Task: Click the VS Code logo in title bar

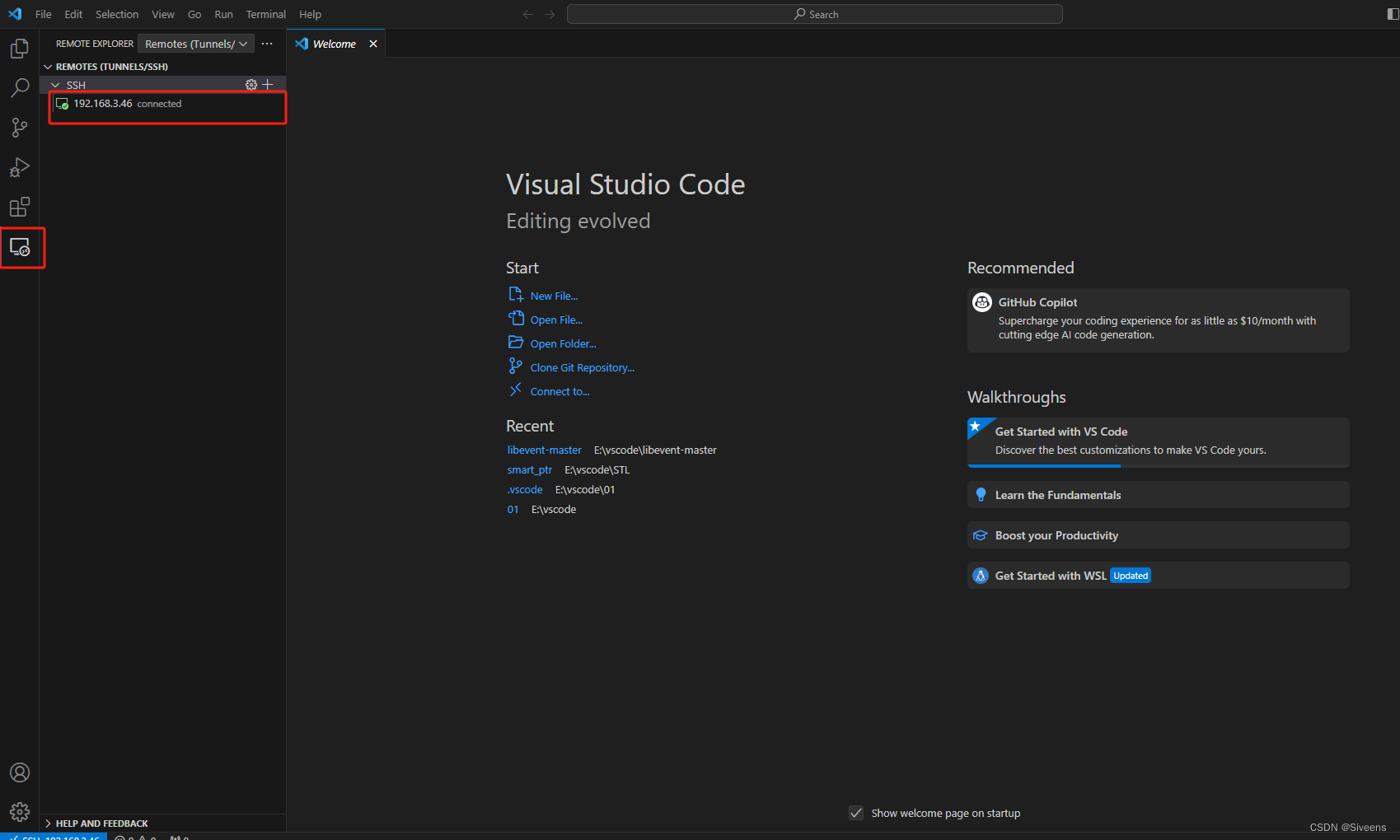Action: pos(15,14)
